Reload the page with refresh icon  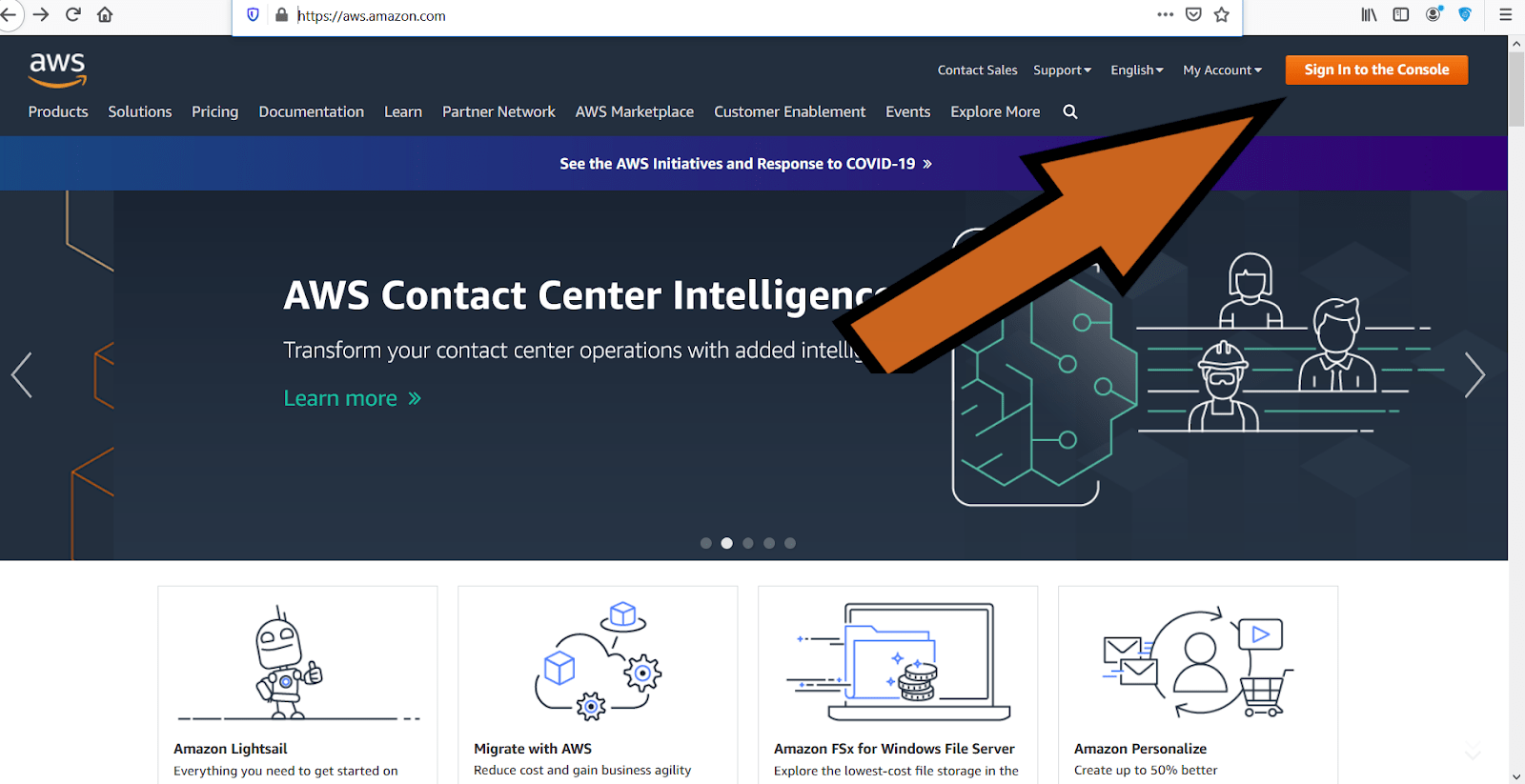(73, 14)
